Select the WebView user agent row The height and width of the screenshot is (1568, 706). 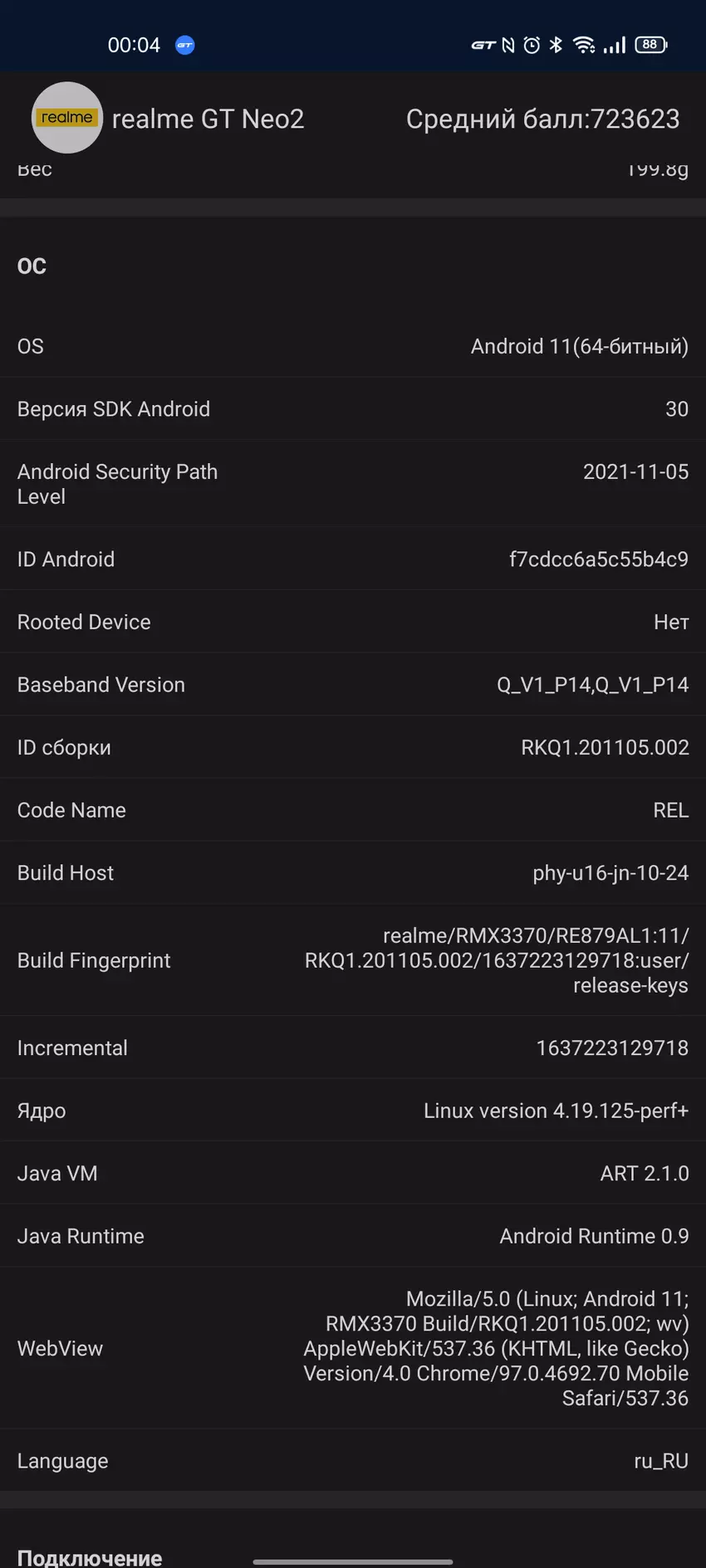click(x=353, y=1348)
